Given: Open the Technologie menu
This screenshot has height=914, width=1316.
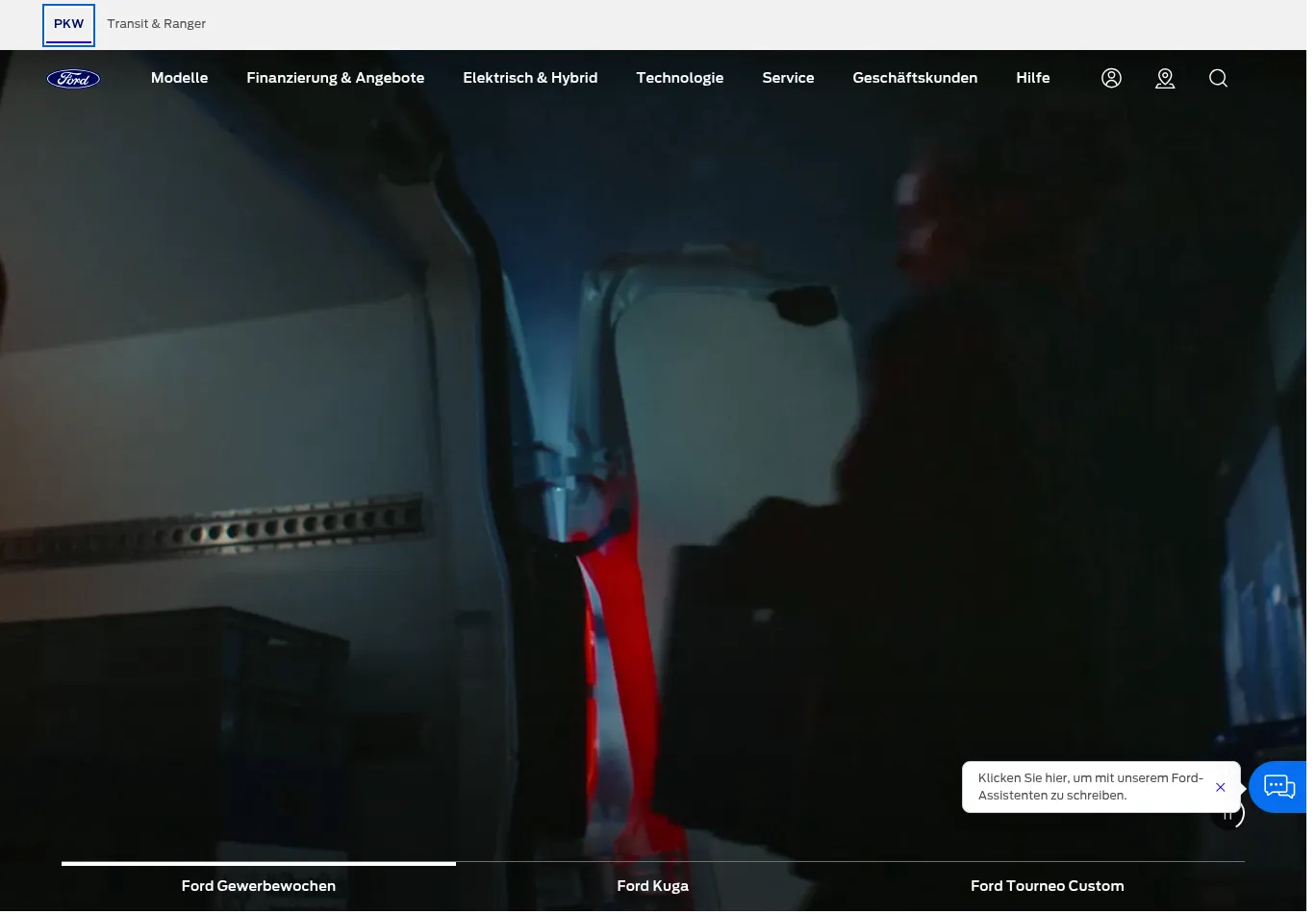Looking at the screenshot, I should pos(679,78).
